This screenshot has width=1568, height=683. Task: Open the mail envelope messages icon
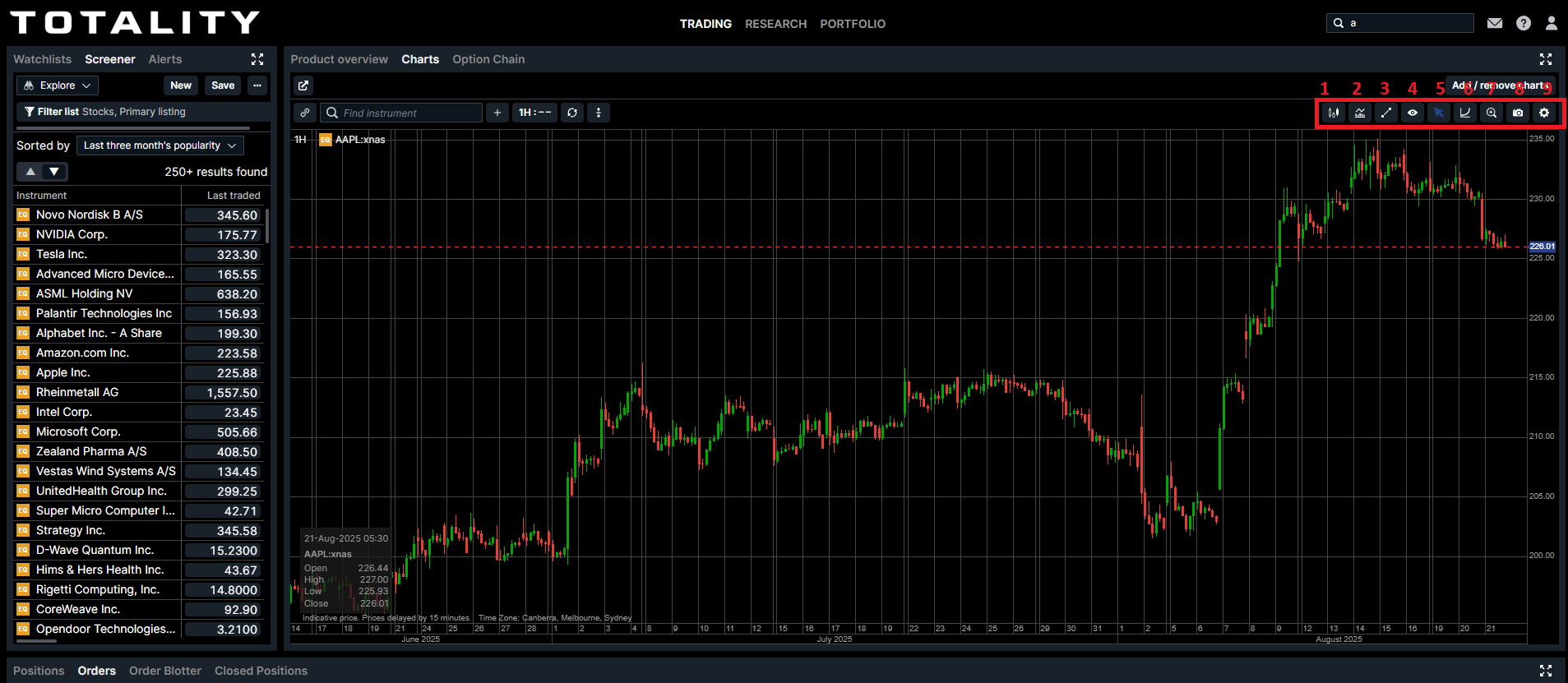click(x=1495, y=23)
